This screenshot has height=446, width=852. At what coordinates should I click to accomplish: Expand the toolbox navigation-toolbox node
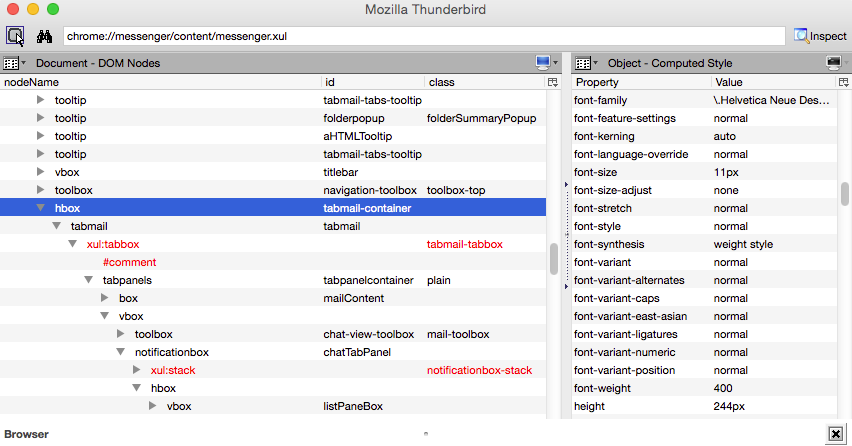pos(40,190)
